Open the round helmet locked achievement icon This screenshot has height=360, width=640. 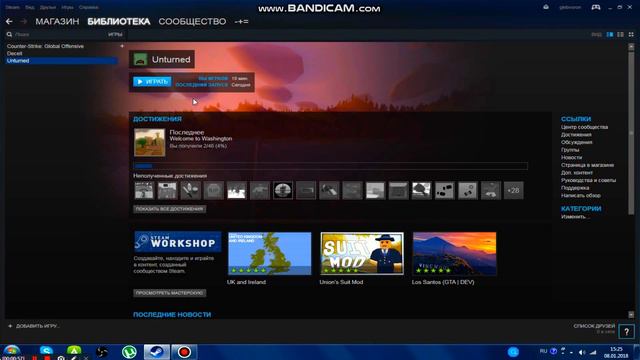tap(282, 191)
